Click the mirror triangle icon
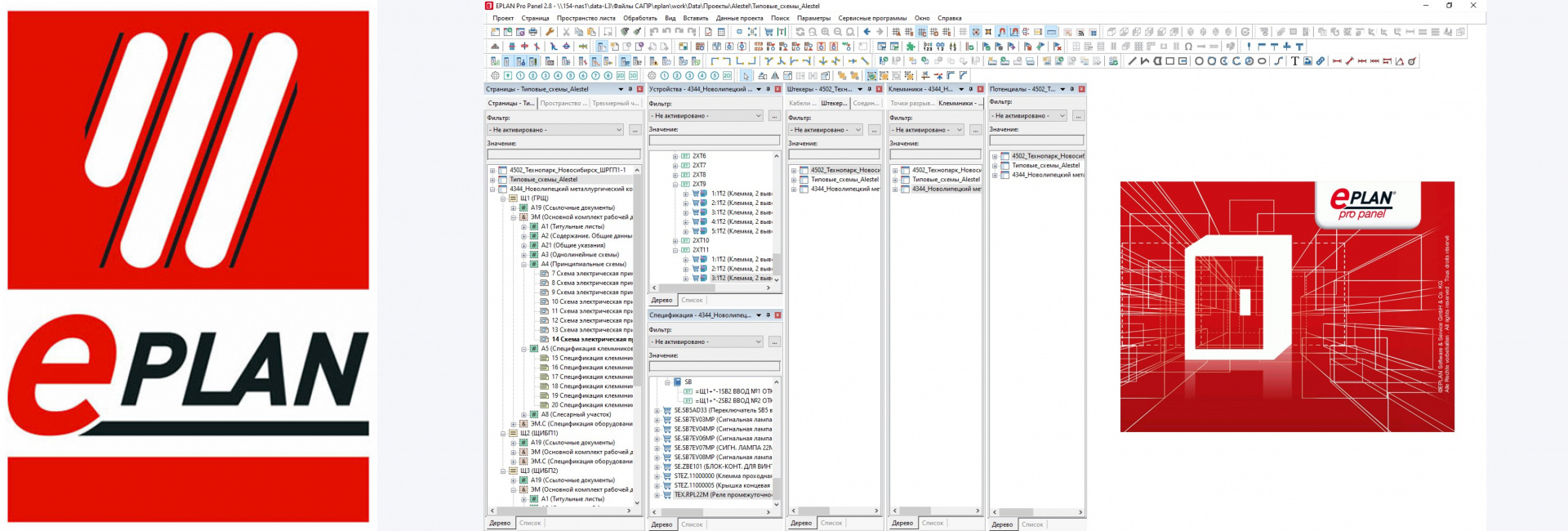Screen dimensions: 1568x531 tap(775, 76)
